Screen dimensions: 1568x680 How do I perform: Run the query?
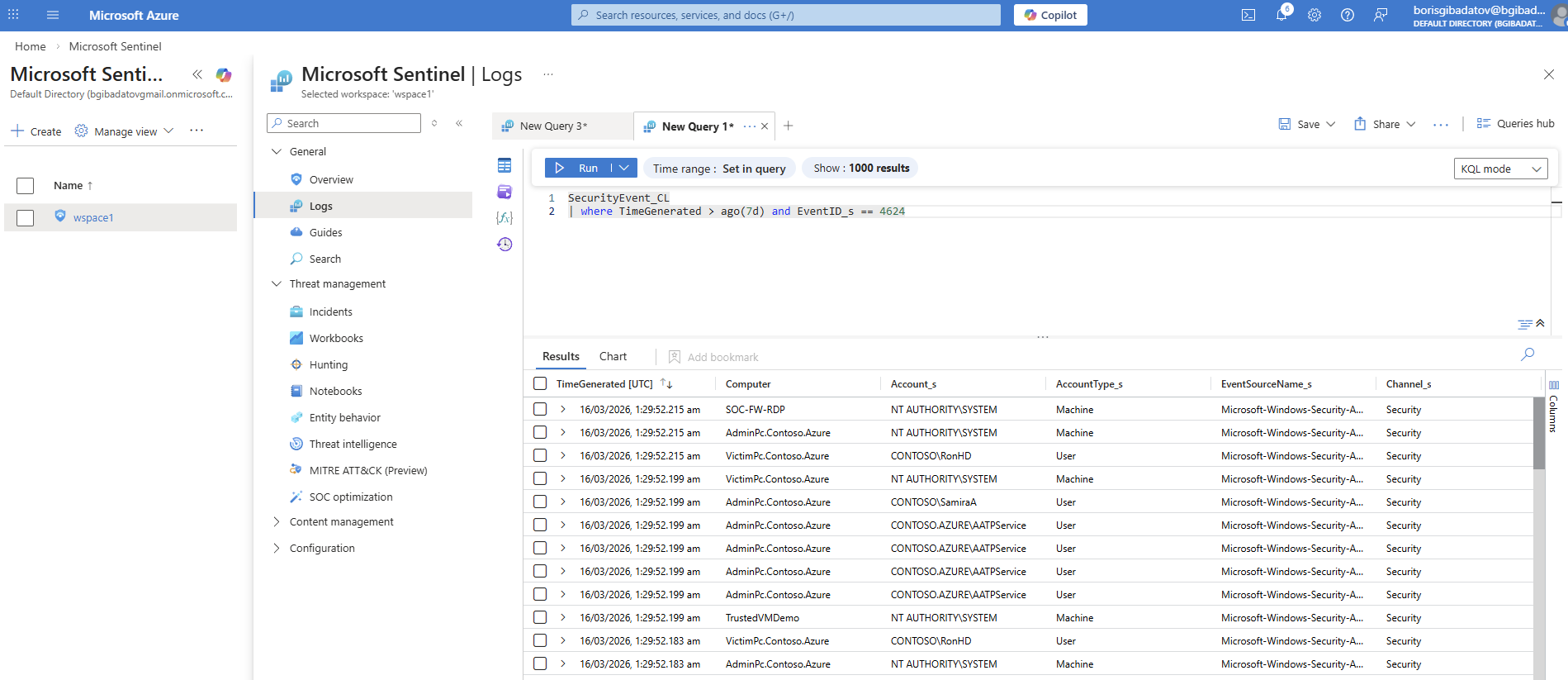click(x=578, y=168)
